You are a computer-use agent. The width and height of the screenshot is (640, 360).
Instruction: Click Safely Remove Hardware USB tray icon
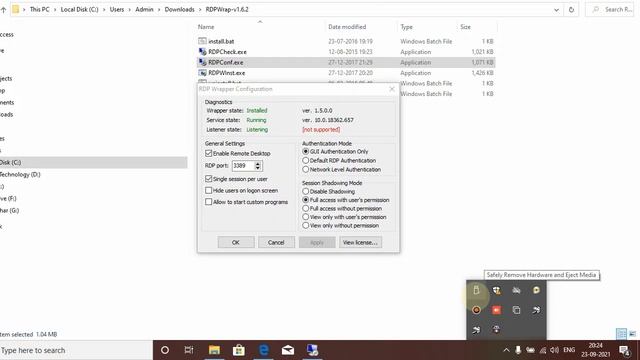pyautogui.click(x=476, y=290)
